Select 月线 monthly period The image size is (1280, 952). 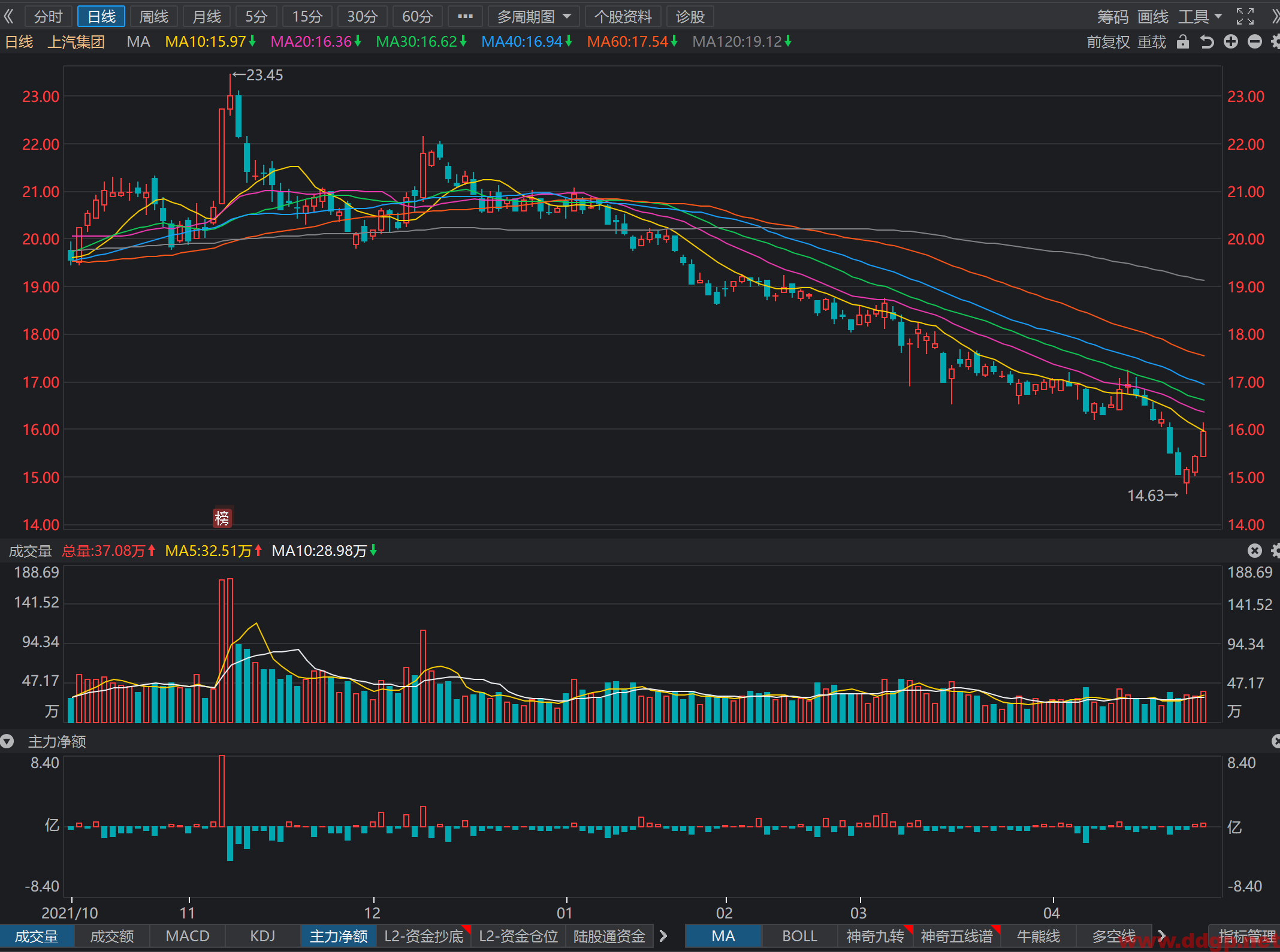pyautogui.click(x=207, y=17)
